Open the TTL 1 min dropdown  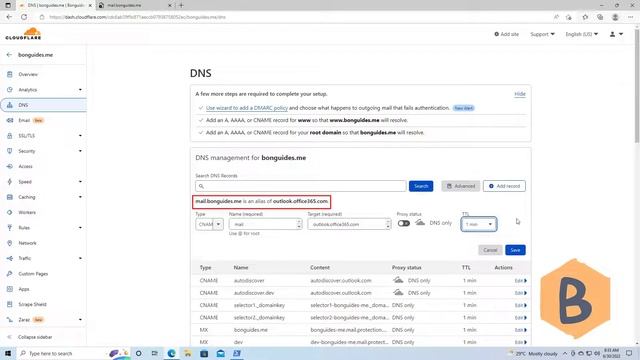click(479, 224)
